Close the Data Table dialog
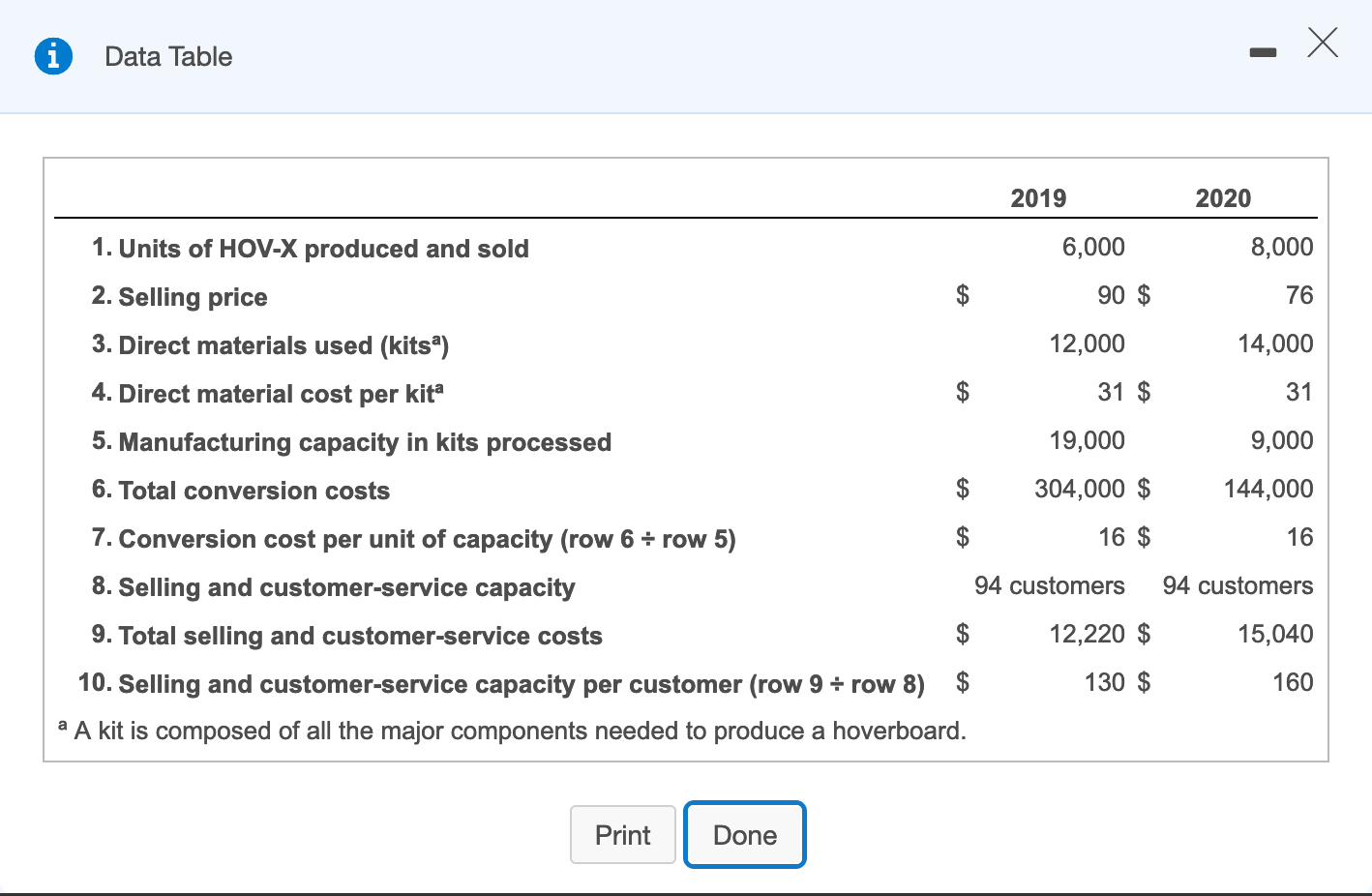This screenshot has height=896, width=1372. click(x=1323, y=43)
